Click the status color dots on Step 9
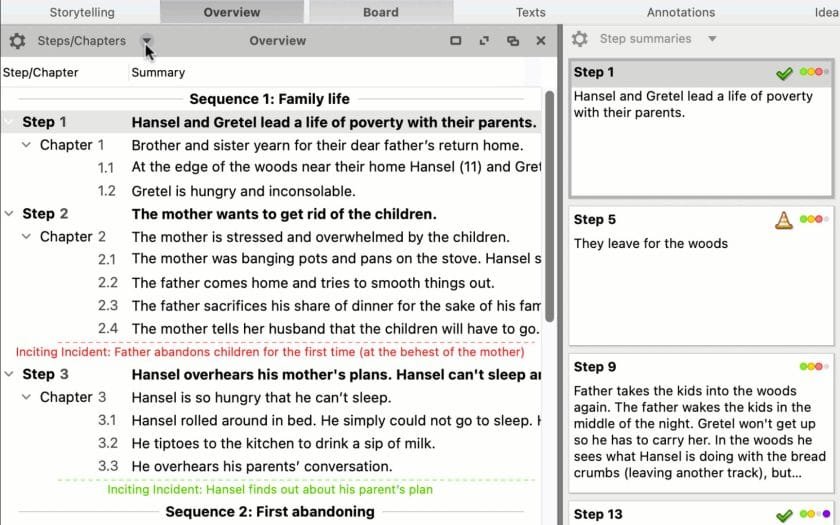The height and width of the screenshot is (525, 840). [813, 367]
